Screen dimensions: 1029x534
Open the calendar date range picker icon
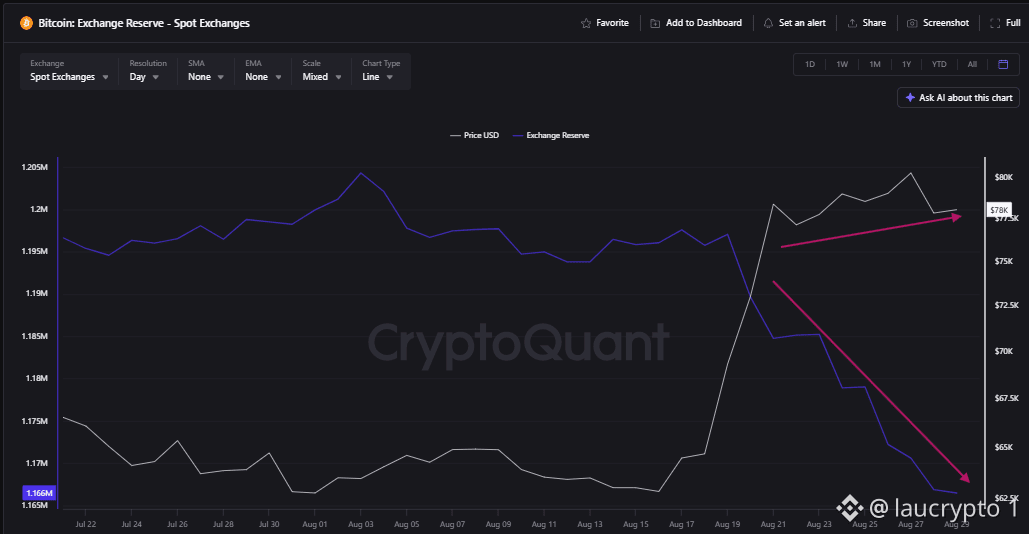click(1003, 64)
